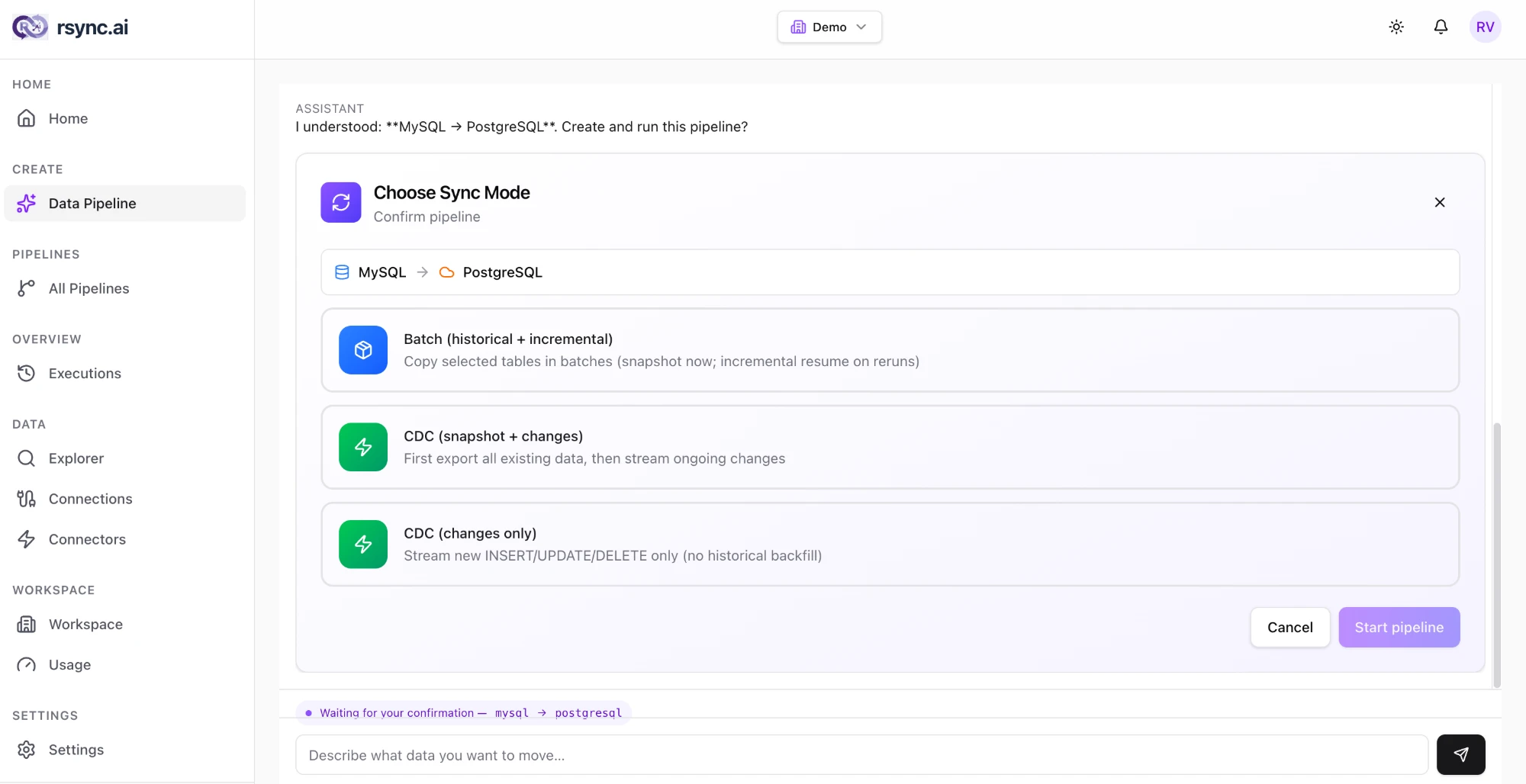Click the Connections icon
Viewport: 1526px width, 784px height.
coord(27,498)
